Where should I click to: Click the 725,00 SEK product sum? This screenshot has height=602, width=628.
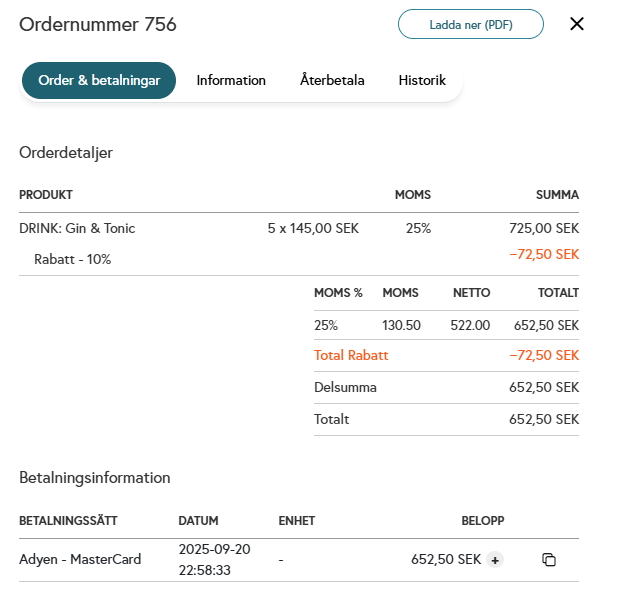(x=544, y=228)
